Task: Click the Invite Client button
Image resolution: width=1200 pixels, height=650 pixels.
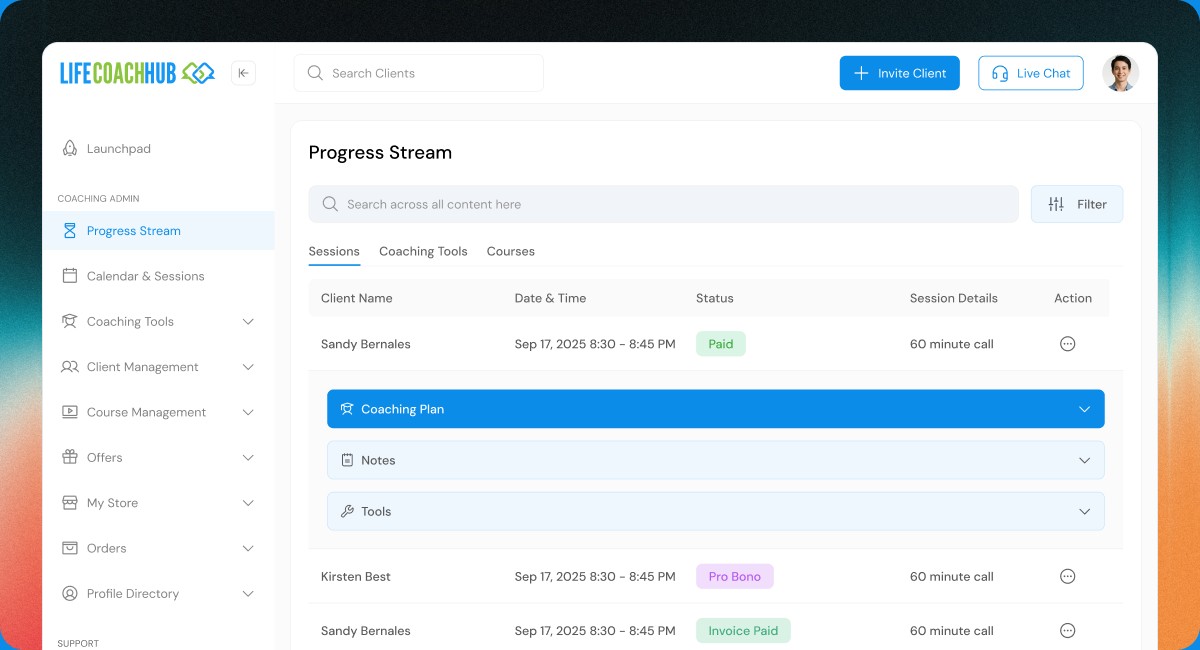Action: 900,73
